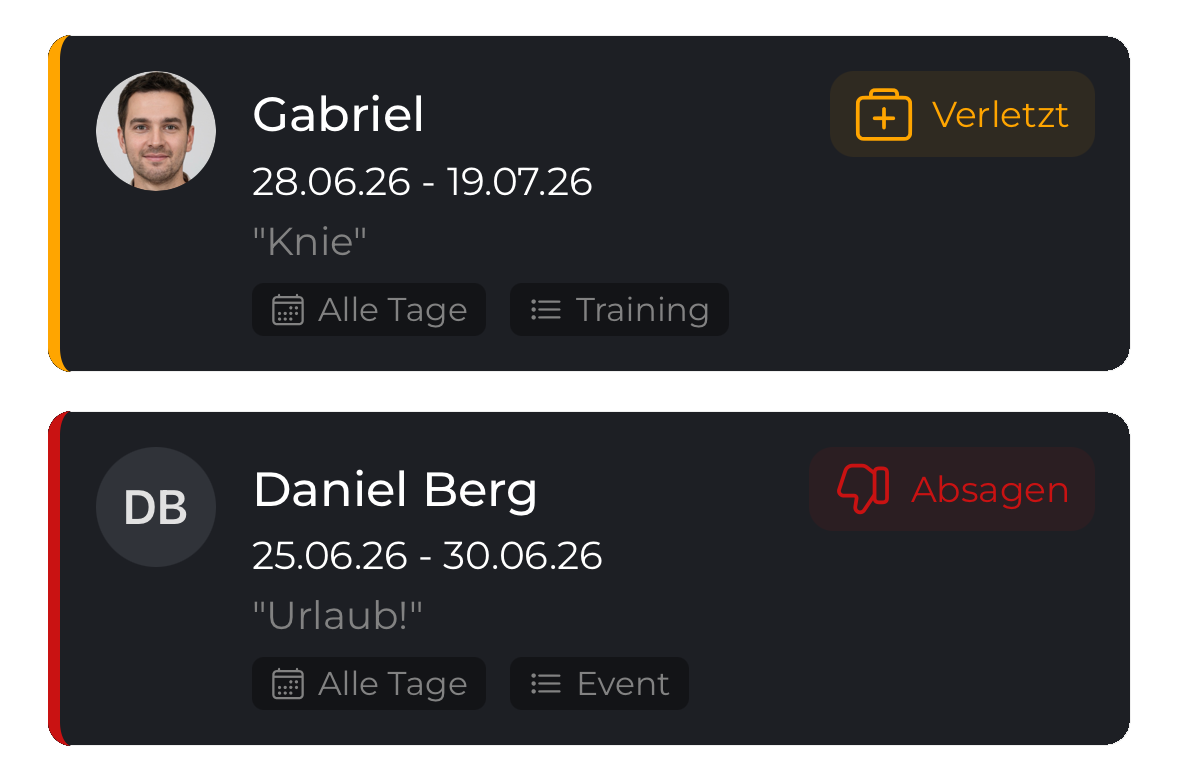Click the Event tag chip

(x=599, y=684)
